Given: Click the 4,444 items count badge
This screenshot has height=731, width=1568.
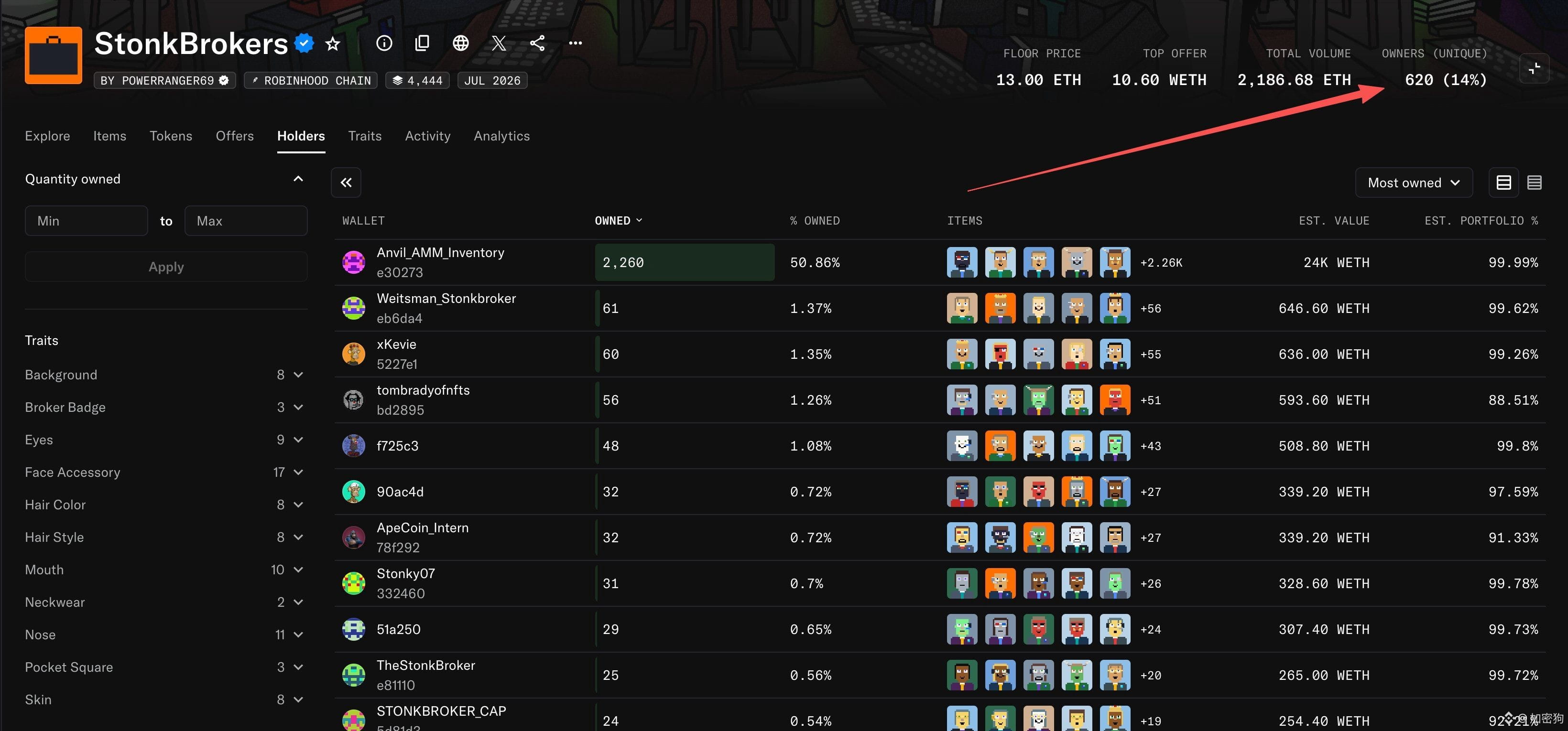Looking at the screenshot, I should 417,80.
